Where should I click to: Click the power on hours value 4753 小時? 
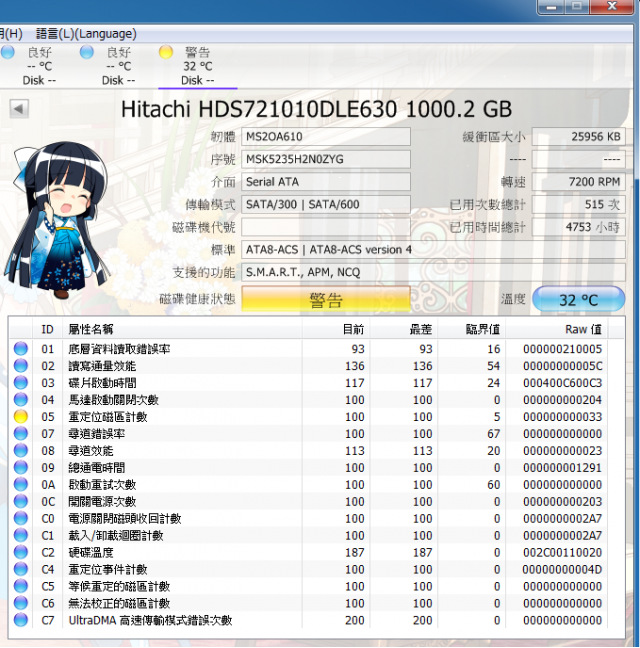pyautogui.click(x=578, y=227)
